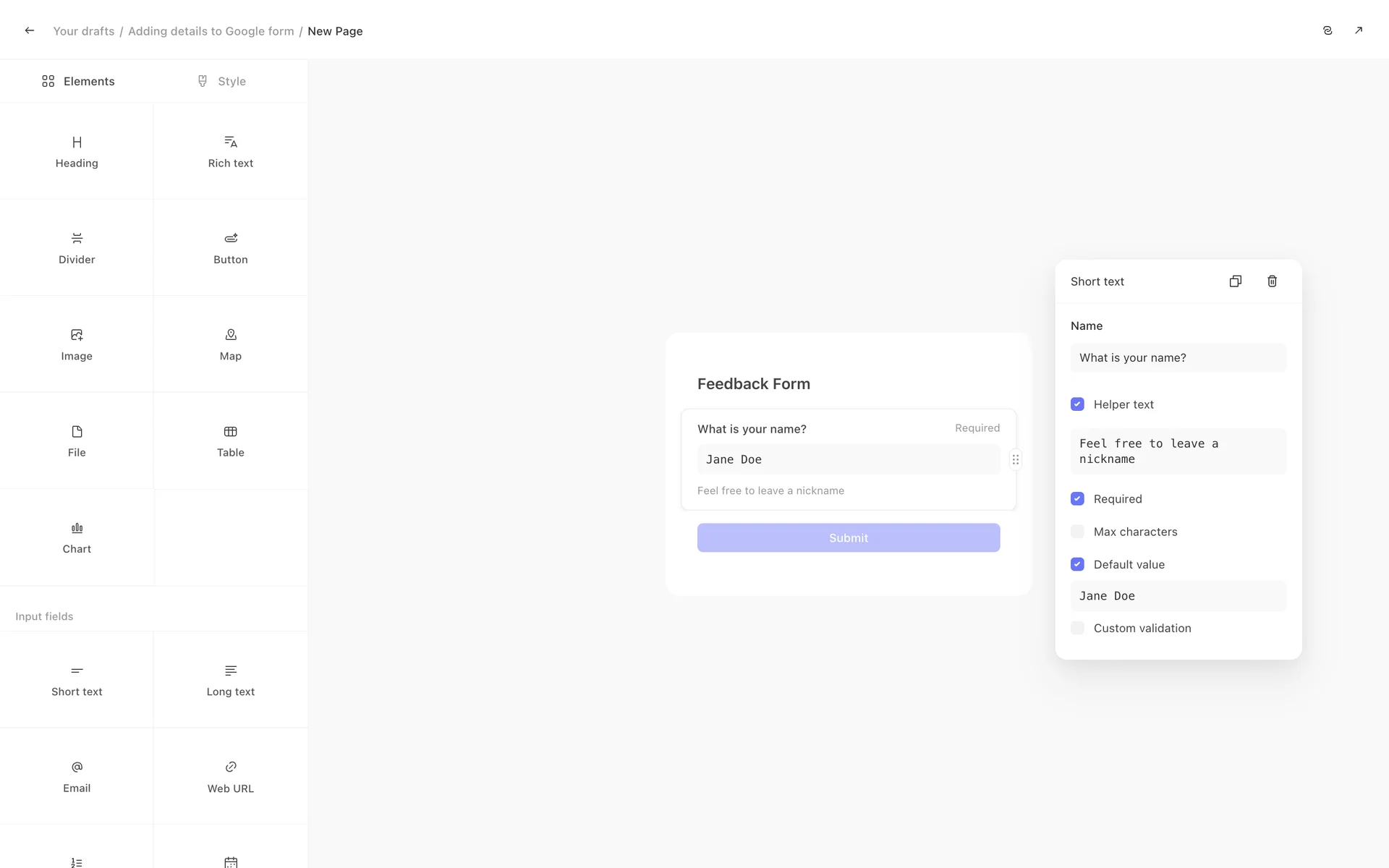Add a Heading element

coord(77,151)
